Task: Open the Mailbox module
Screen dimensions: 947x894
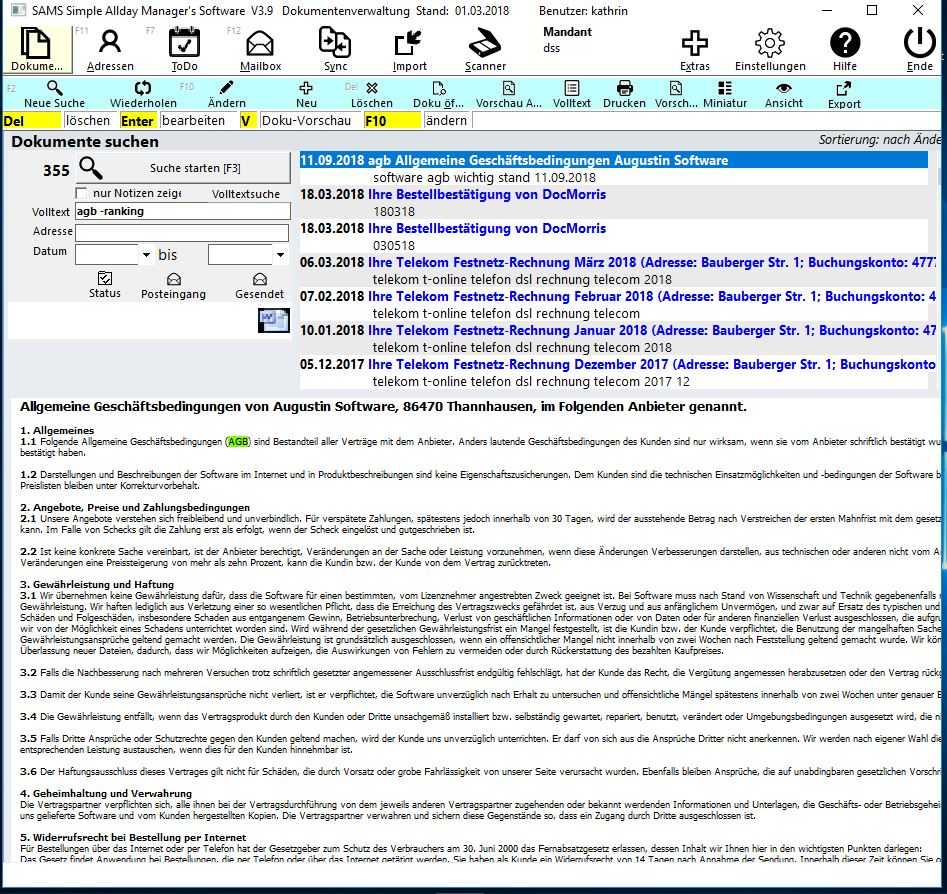Action: [x=260, y=49]
